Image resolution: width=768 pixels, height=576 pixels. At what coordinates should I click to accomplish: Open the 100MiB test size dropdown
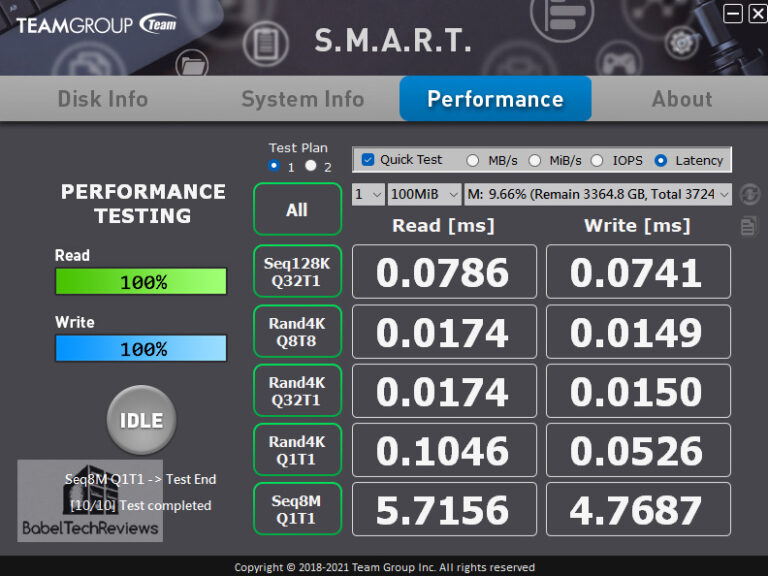(x=424, y=194)
